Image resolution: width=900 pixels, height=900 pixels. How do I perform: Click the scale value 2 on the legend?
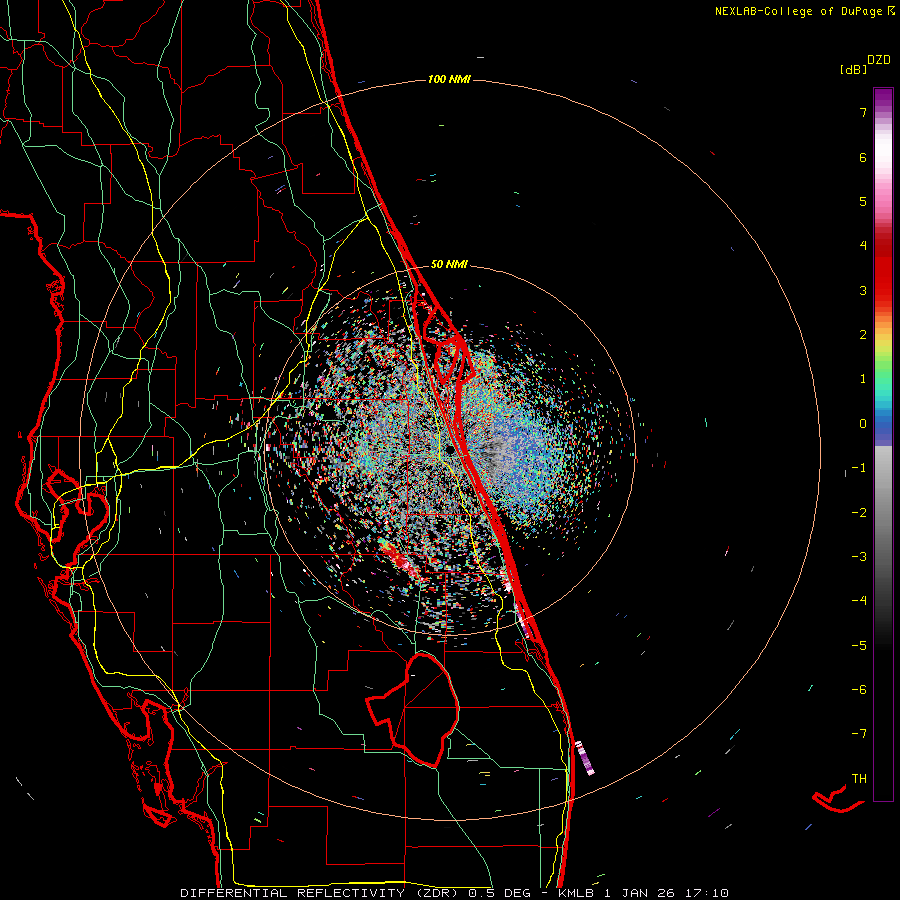tap(863, 335)
